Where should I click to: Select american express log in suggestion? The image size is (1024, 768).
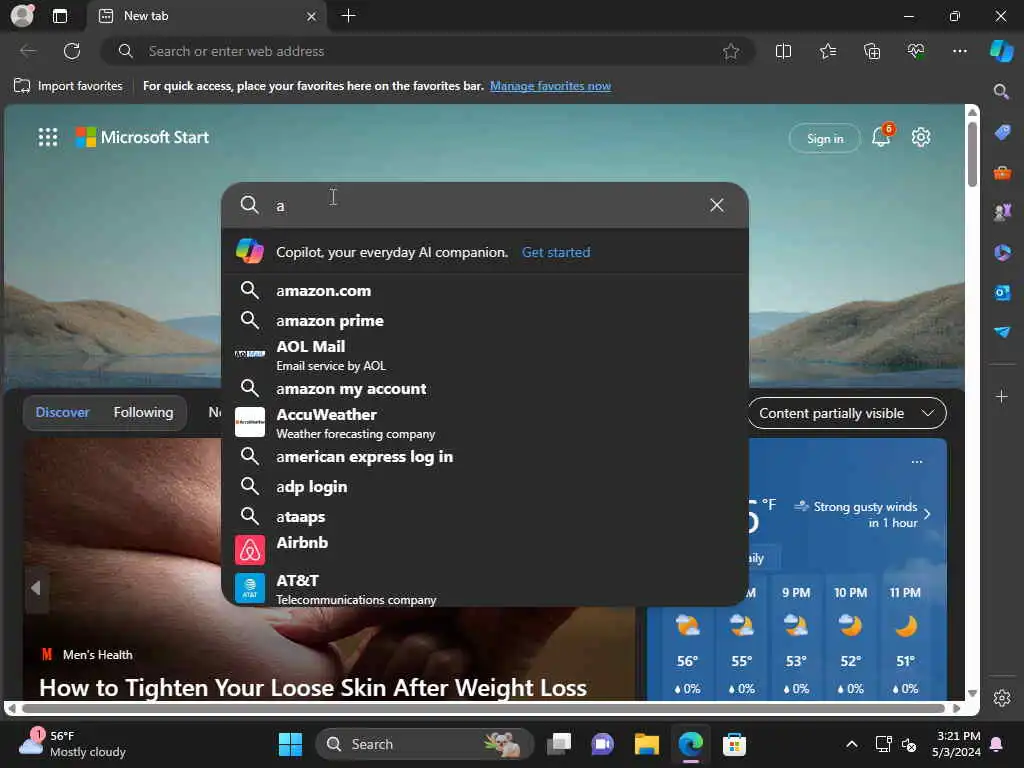point(485,456)
